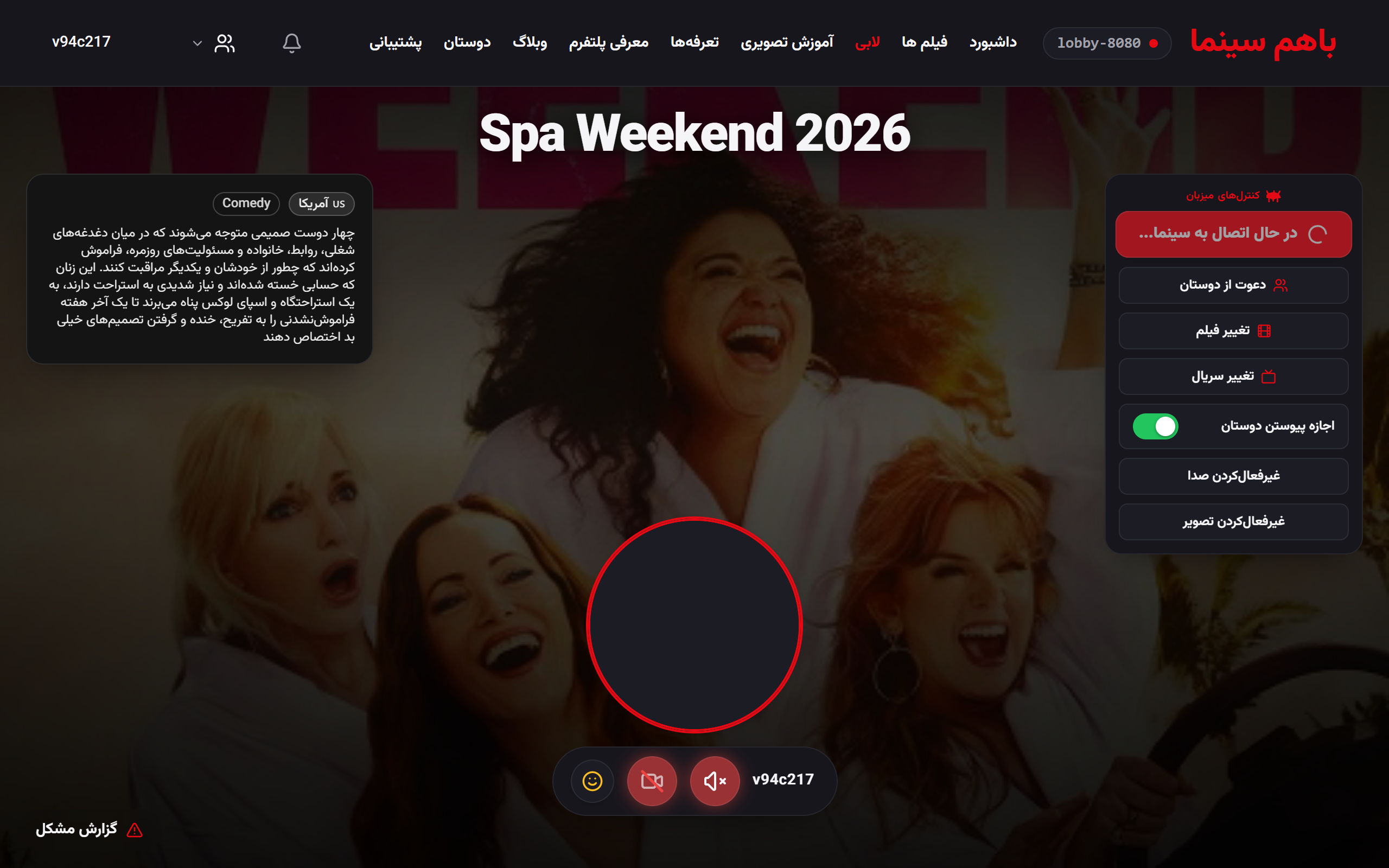Open the emoji reaction picker
The image size is (1389, 868).
(x=592, y=781)
